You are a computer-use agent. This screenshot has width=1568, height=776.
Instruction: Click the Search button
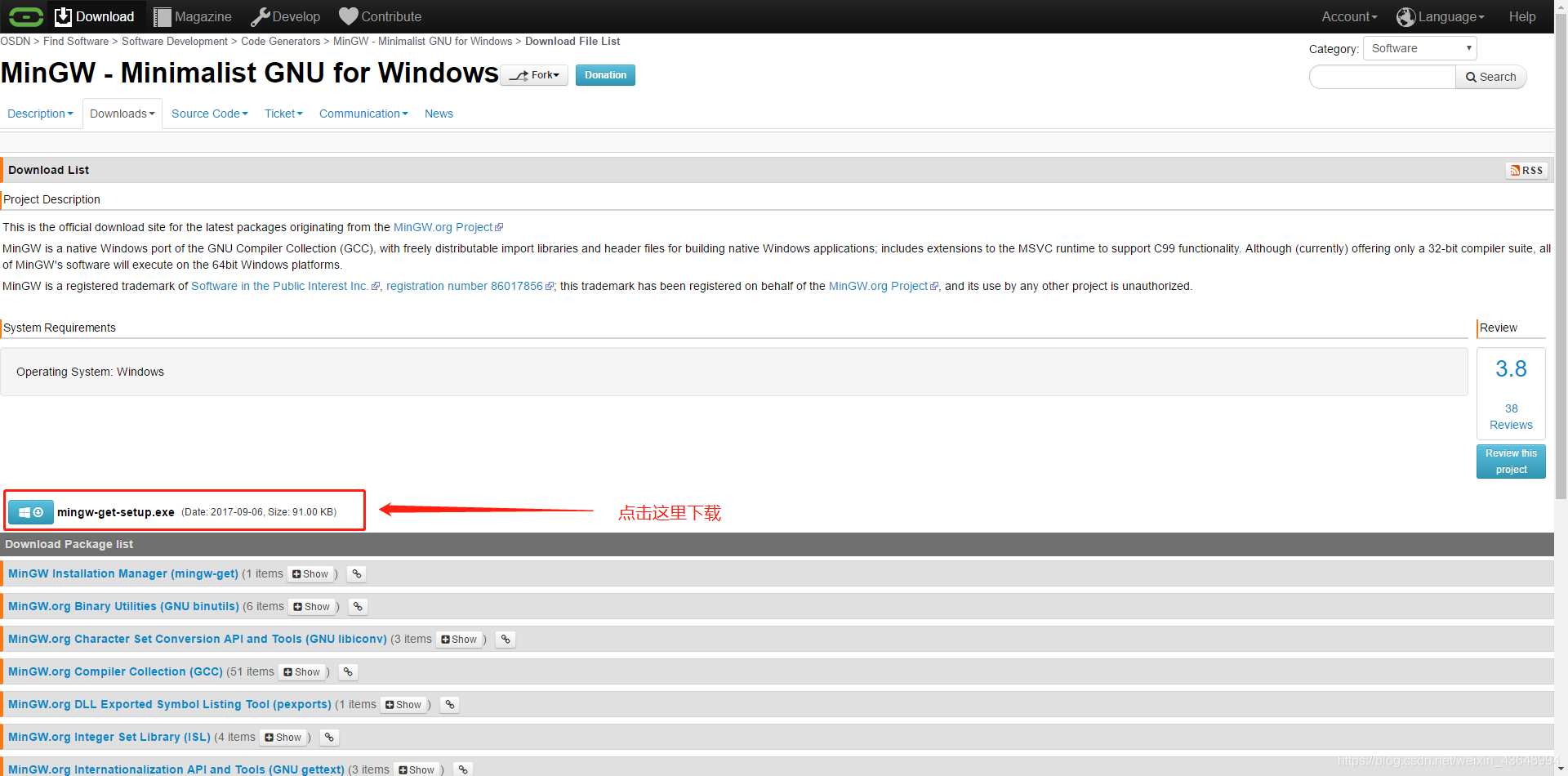1490,77
